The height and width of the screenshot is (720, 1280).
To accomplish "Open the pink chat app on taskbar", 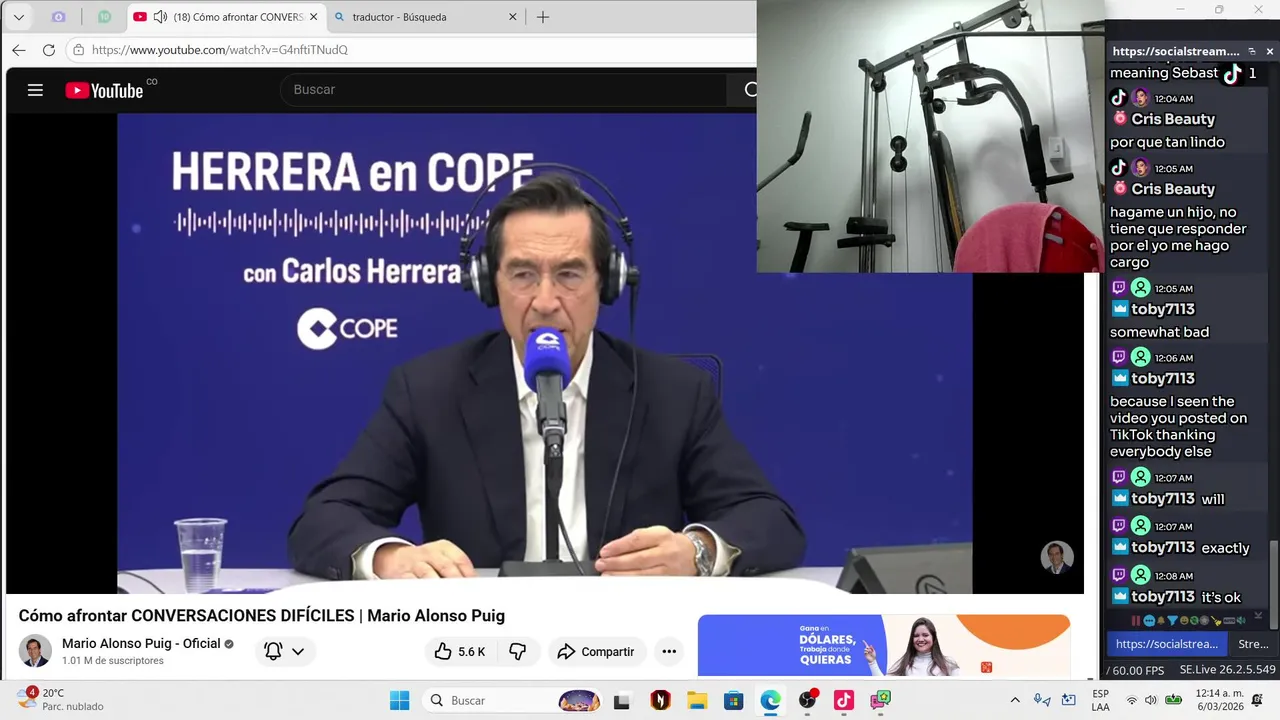I will pyautogui.click(x=880, y=700).
